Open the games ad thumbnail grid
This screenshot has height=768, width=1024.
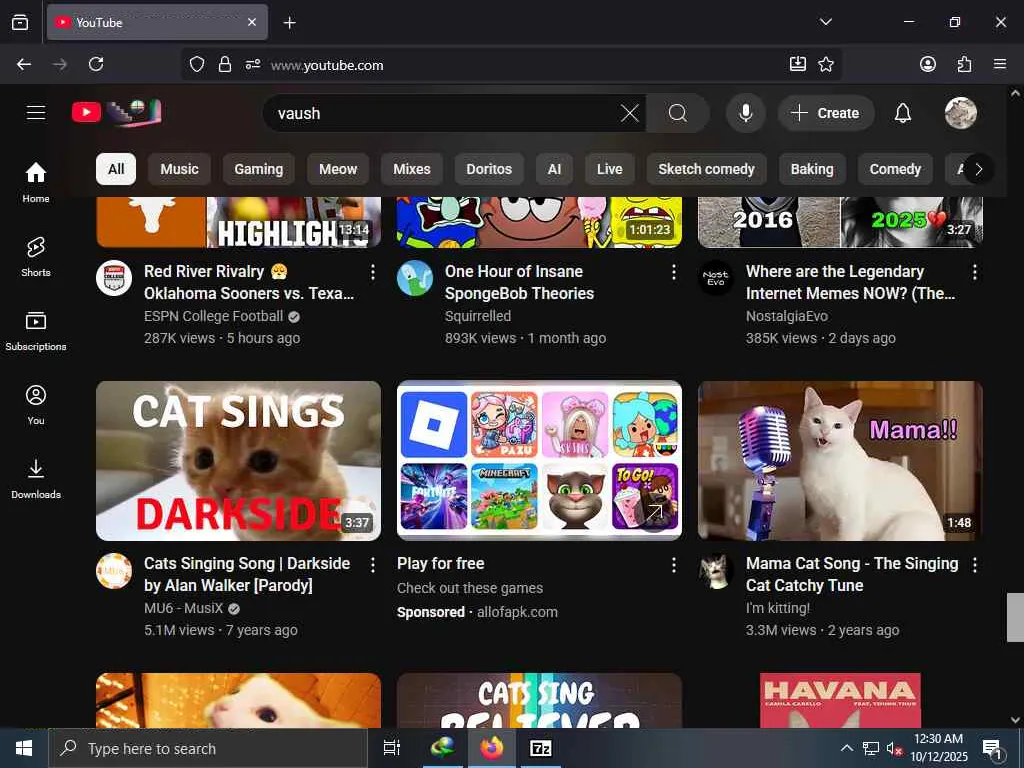point(539,461)
